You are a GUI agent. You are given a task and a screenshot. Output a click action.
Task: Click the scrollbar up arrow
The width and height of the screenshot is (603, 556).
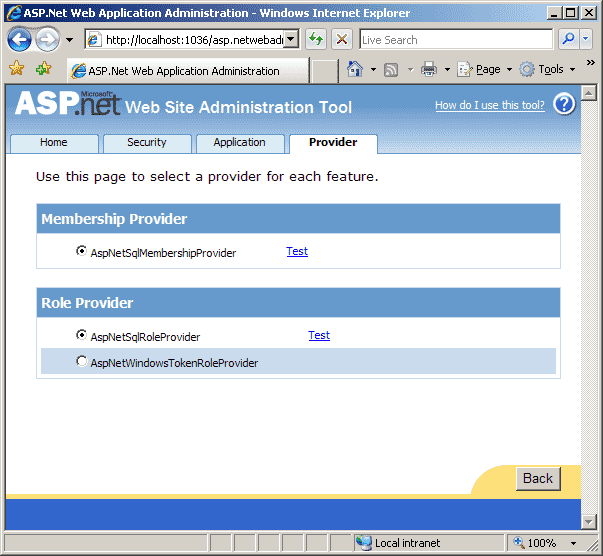(589, 93)
